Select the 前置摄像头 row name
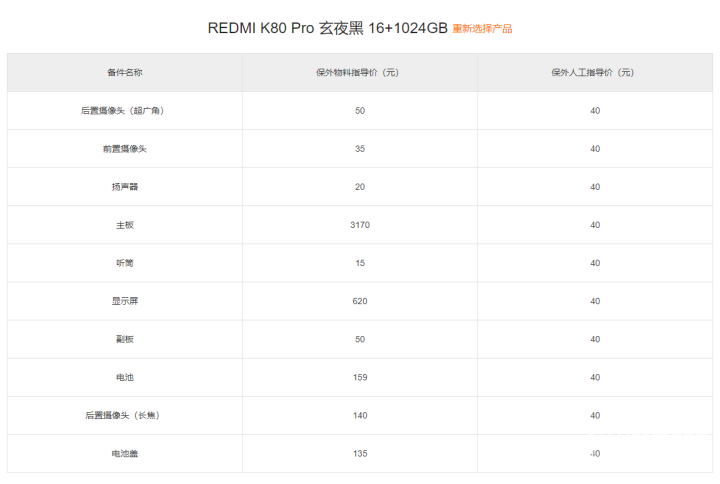This screenshot has height=484, width=720. pos(125,149)
